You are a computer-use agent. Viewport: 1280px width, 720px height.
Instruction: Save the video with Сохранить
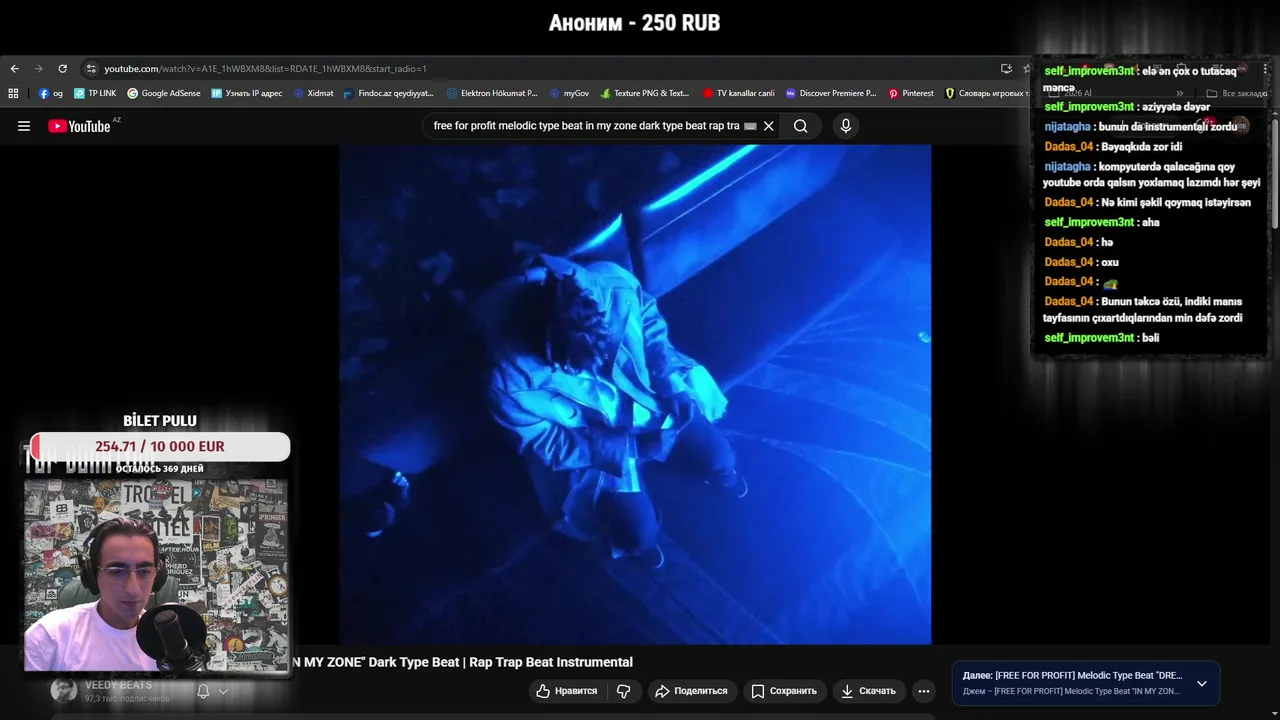pyautogui.click(x=784, y=691)
